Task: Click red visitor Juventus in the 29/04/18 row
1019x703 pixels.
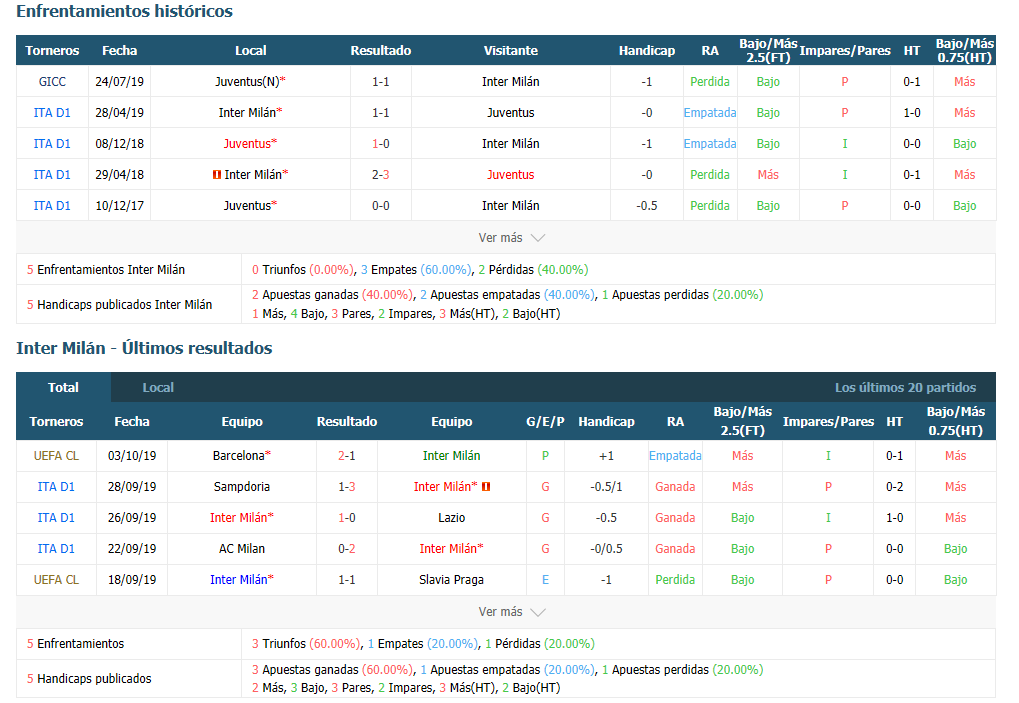Action: (511, 175)
